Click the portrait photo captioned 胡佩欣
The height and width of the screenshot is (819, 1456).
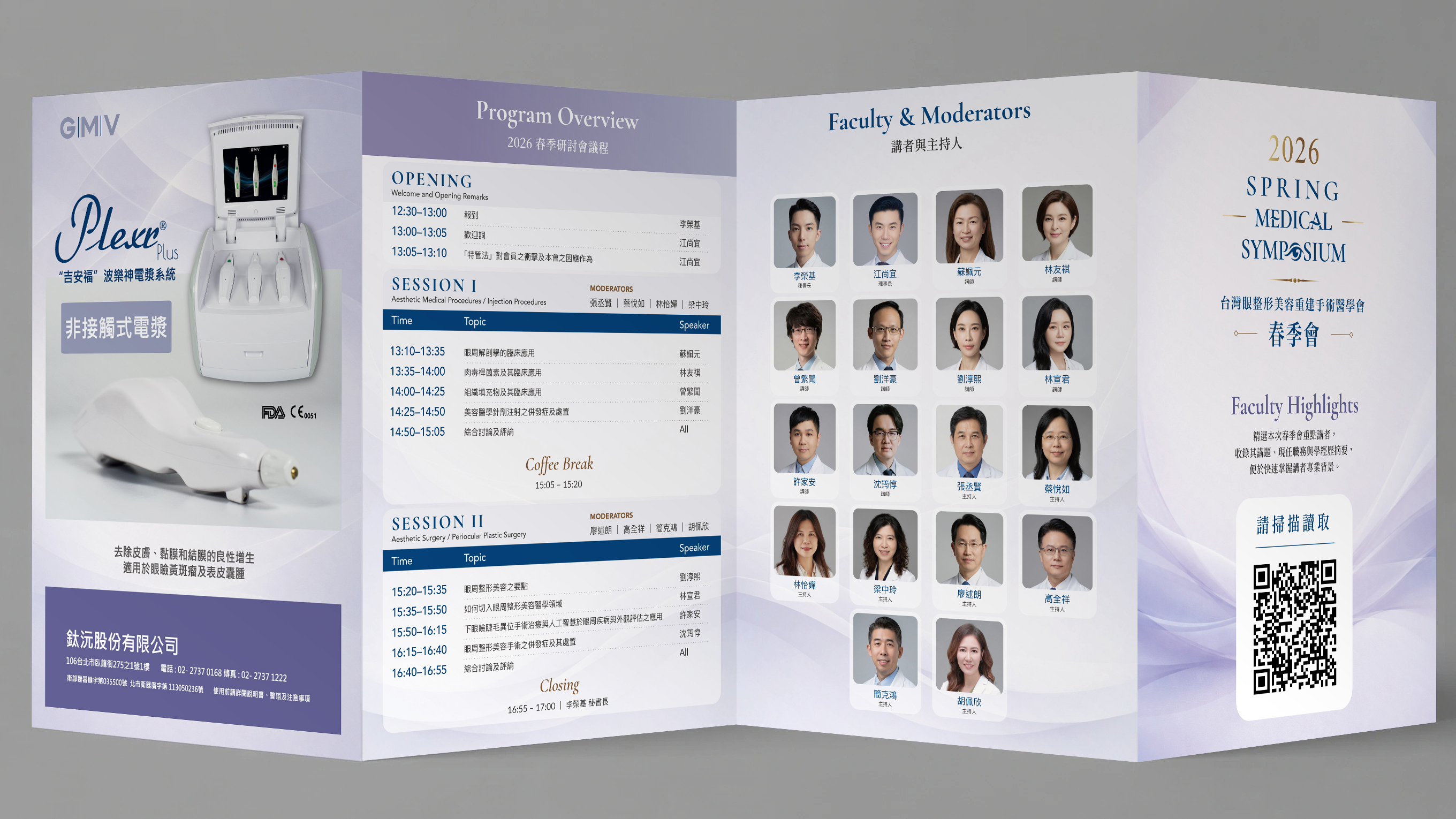coord(969,657)
